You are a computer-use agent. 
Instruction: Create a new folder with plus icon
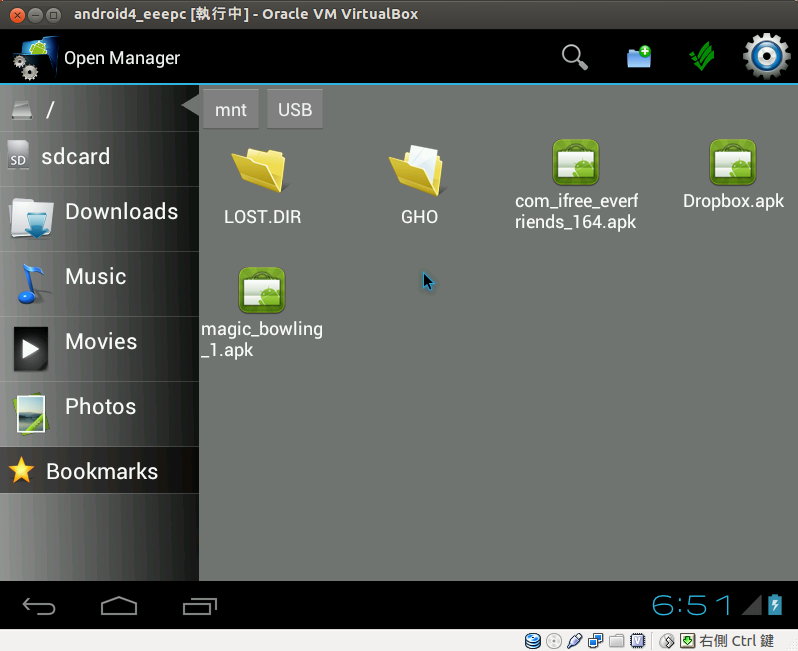pos(639,57)
